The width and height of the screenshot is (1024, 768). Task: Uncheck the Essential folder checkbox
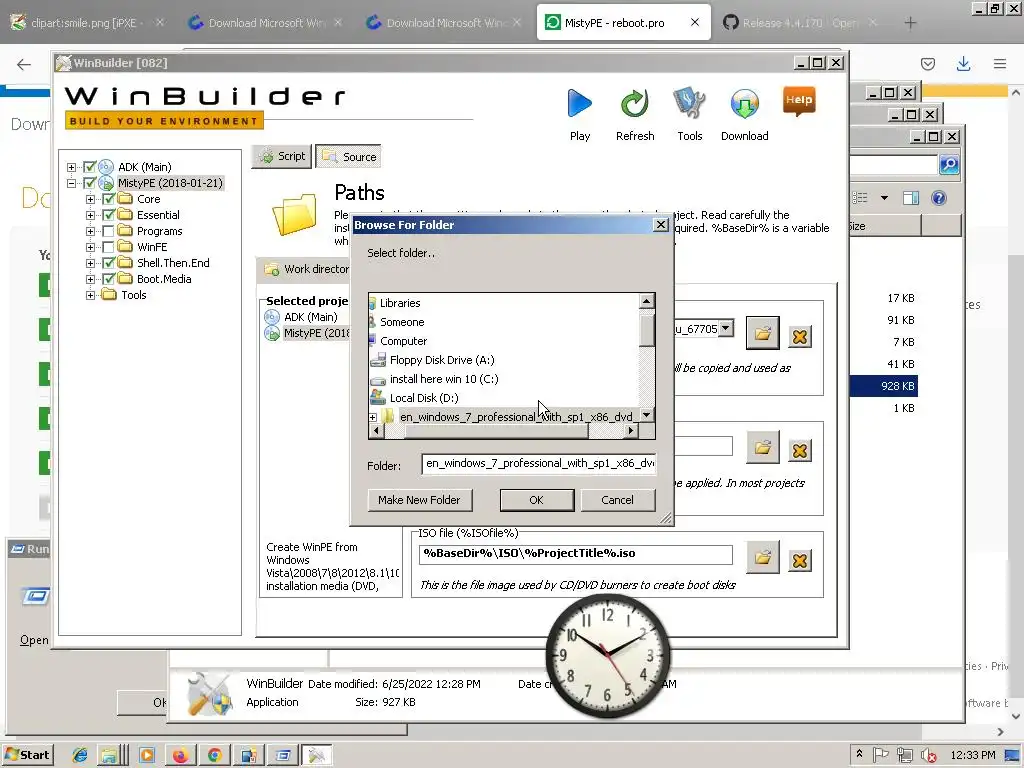[x=108, y=215]
